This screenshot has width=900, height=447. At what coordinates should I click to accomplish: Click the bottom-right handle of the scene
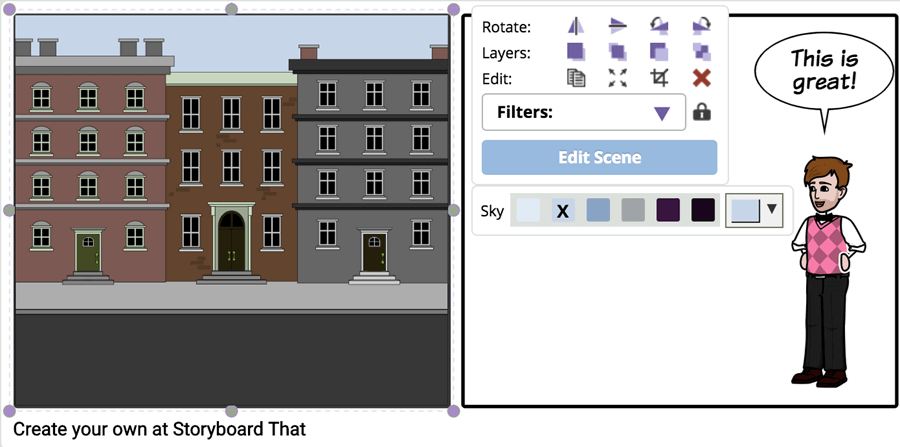pos(453,411)
